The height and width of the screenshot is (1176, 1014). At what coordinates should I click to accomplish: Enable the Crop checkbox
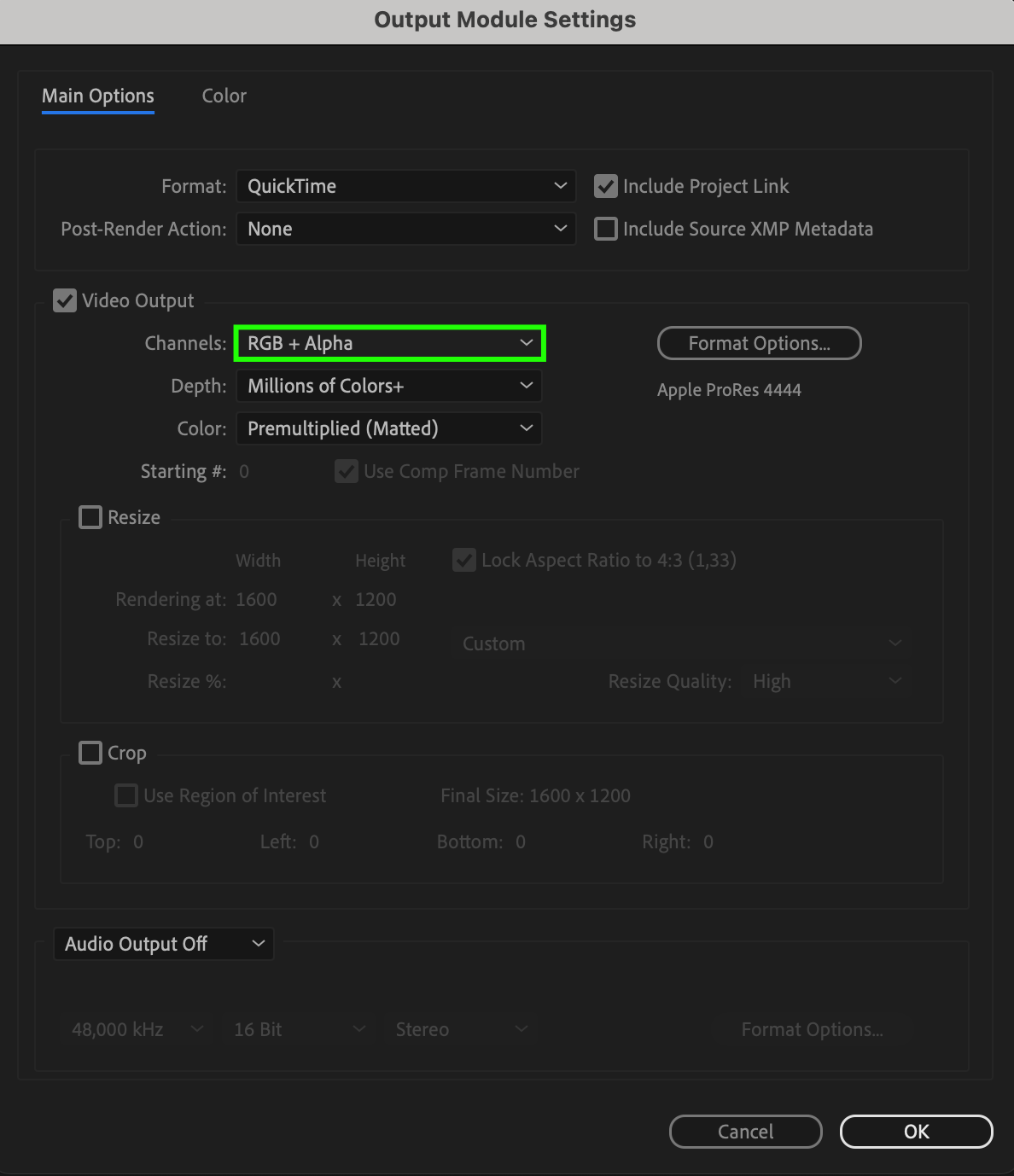click(90, 753)
